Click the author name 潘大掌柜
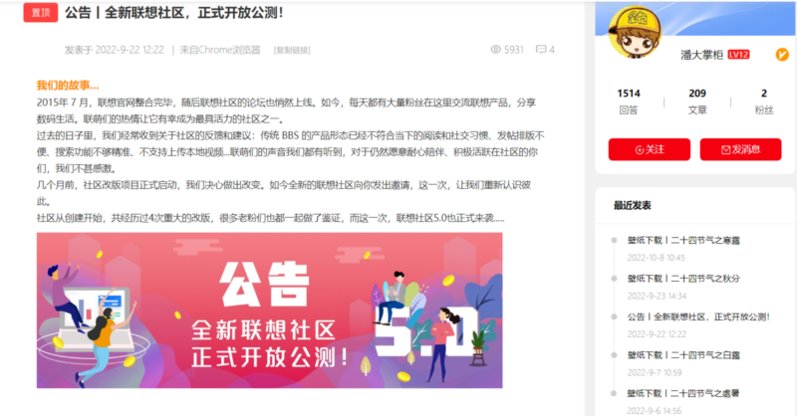This screenshot has width=797, height=416. pyautogui.click(x=701, y=55)
